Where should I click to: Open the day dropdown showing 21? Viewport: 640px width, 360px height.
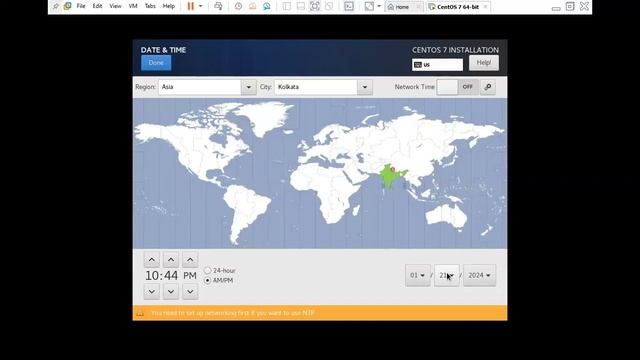point(447,276)
